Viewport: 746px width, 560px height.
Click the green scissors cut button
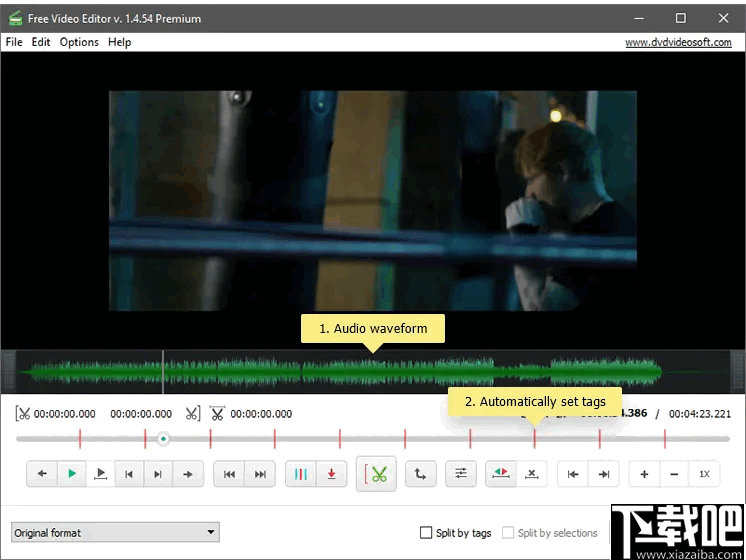[376, 474]
